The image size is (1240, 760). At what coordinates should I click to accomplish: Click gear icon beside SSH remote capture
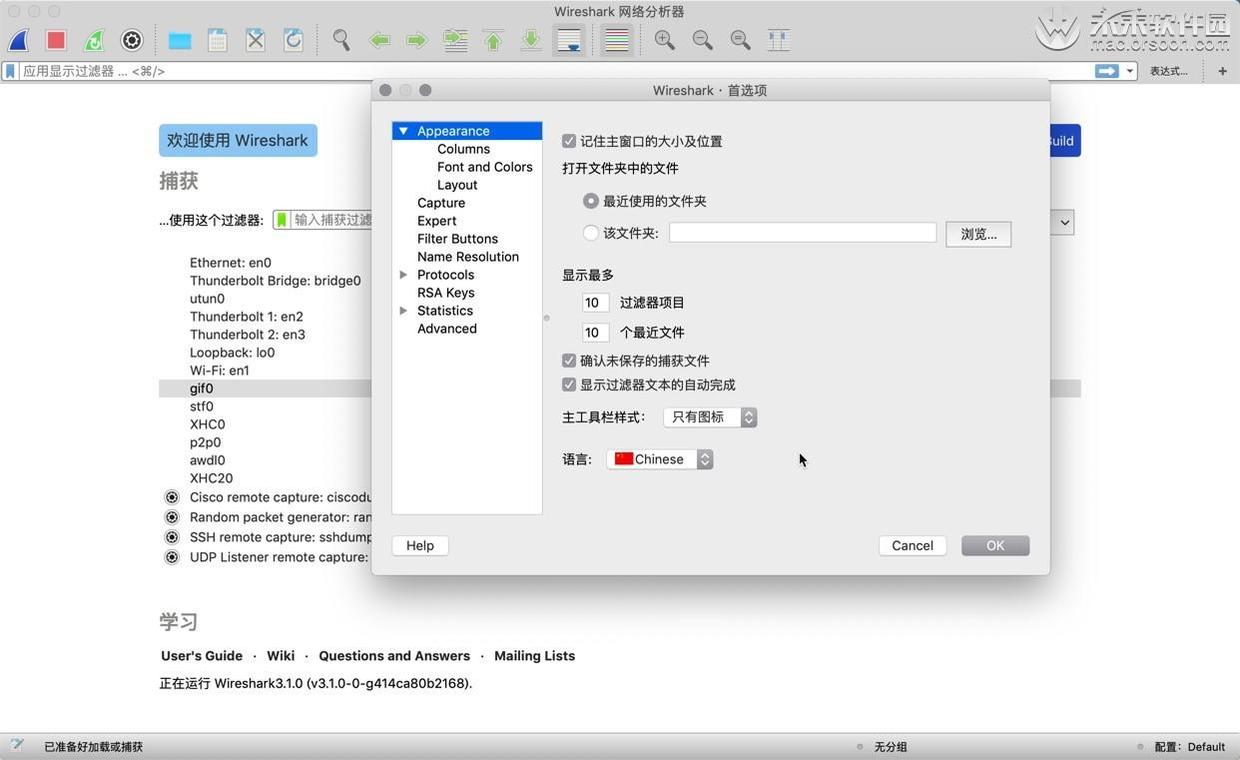(172, 537)
